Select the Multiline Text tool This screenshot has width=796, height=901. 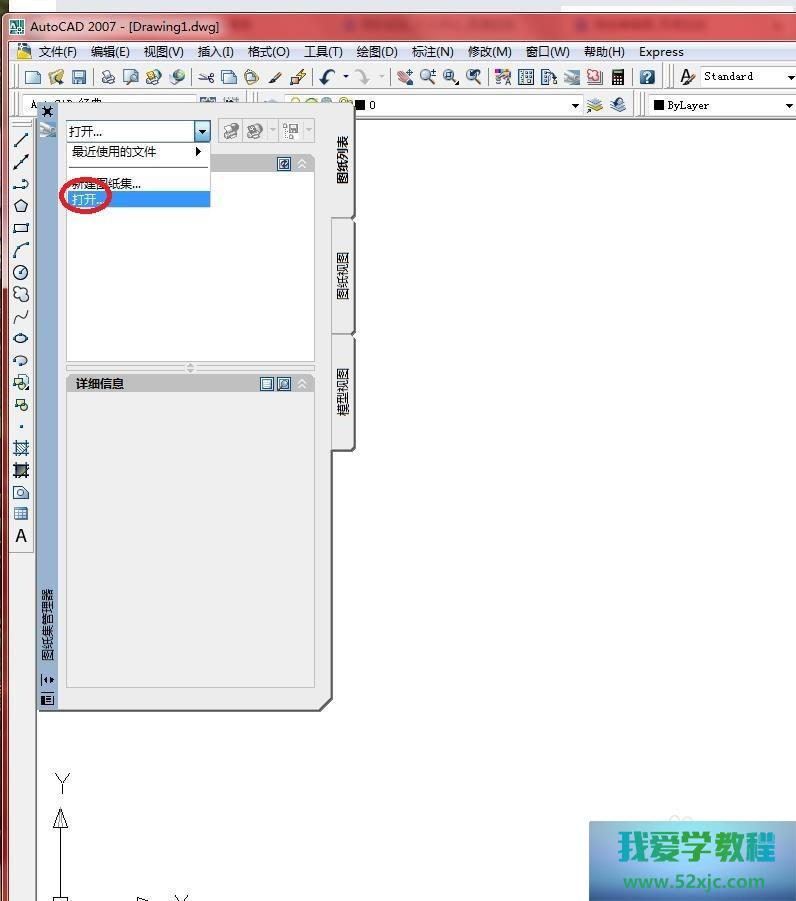21,536
